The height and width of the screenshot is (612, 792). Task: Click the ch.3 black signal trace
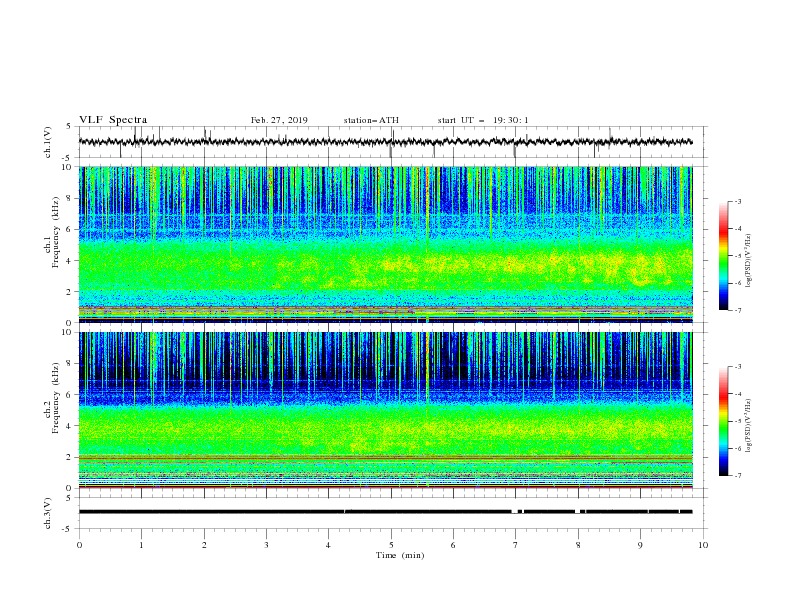click(385, 512)
